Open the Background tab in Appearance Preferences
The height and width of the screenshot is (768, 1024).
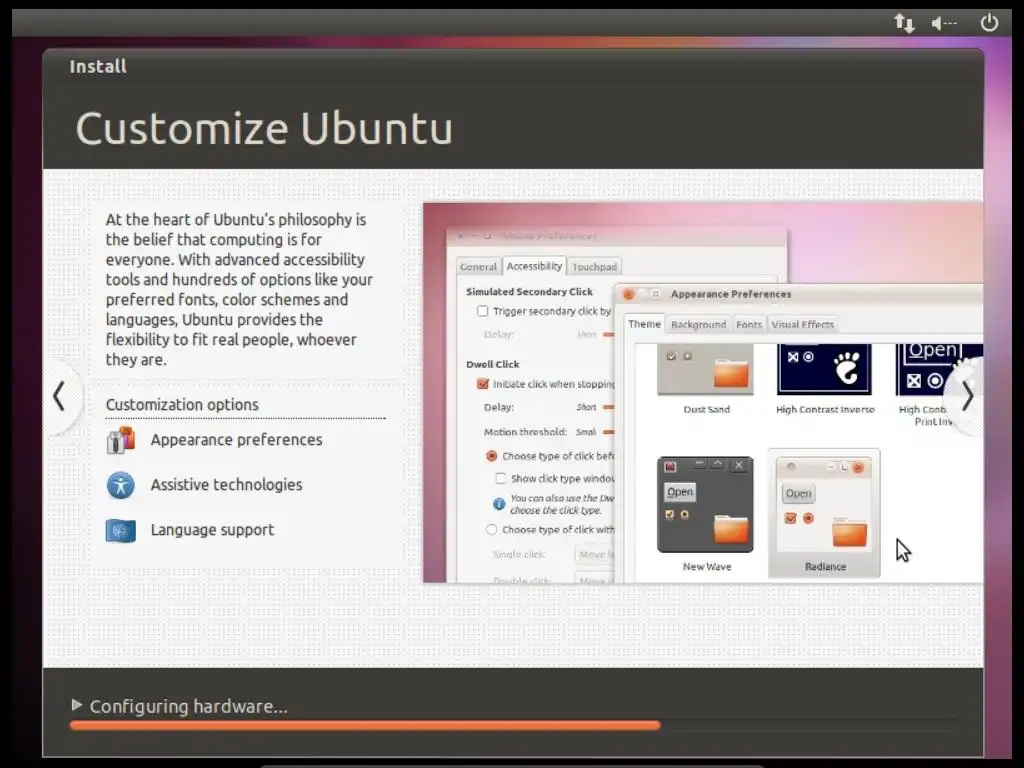pyautogui.click(x=698, y=325)
